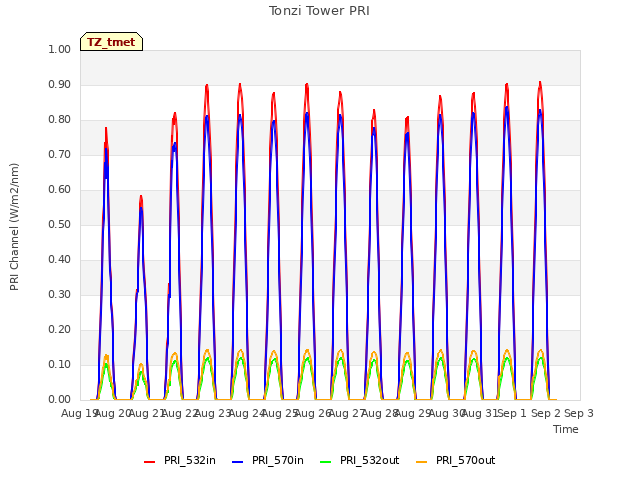Click the red PRI_532in legend swatch
The height and width of the screenshot is (480, 640).
(150, 462)
